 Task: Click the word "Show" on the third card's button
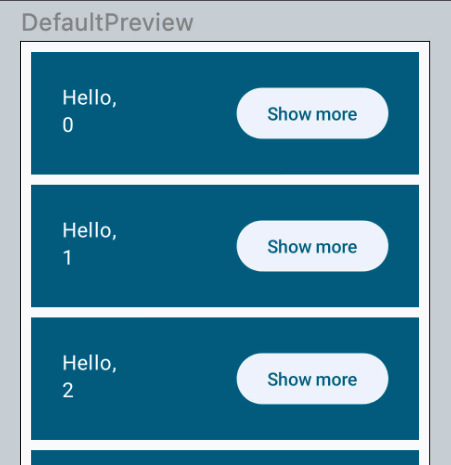tap(289, 379)
